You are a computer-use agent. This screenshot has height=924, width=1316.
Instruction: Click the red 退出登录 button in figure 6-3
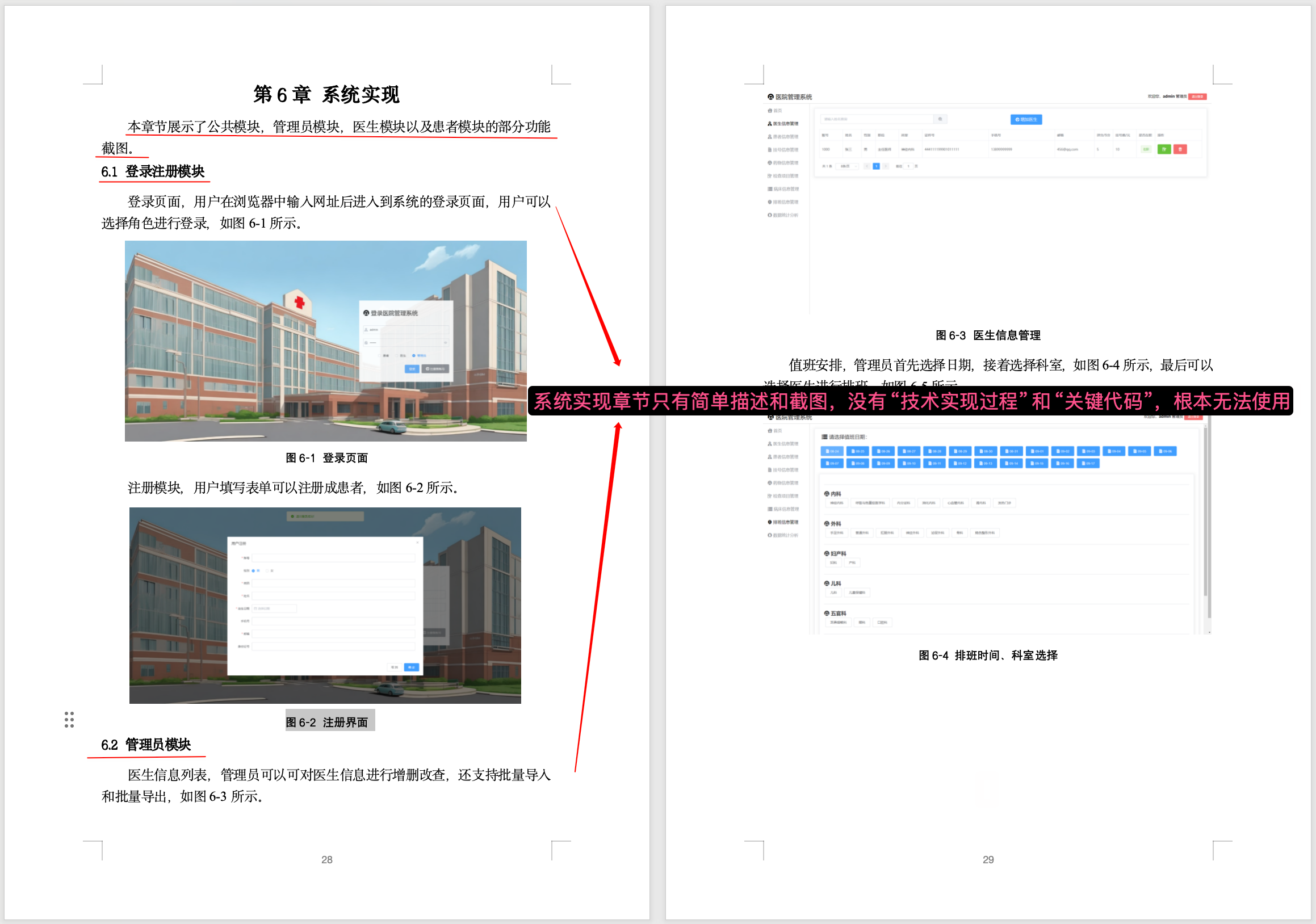coord(1197,97)
